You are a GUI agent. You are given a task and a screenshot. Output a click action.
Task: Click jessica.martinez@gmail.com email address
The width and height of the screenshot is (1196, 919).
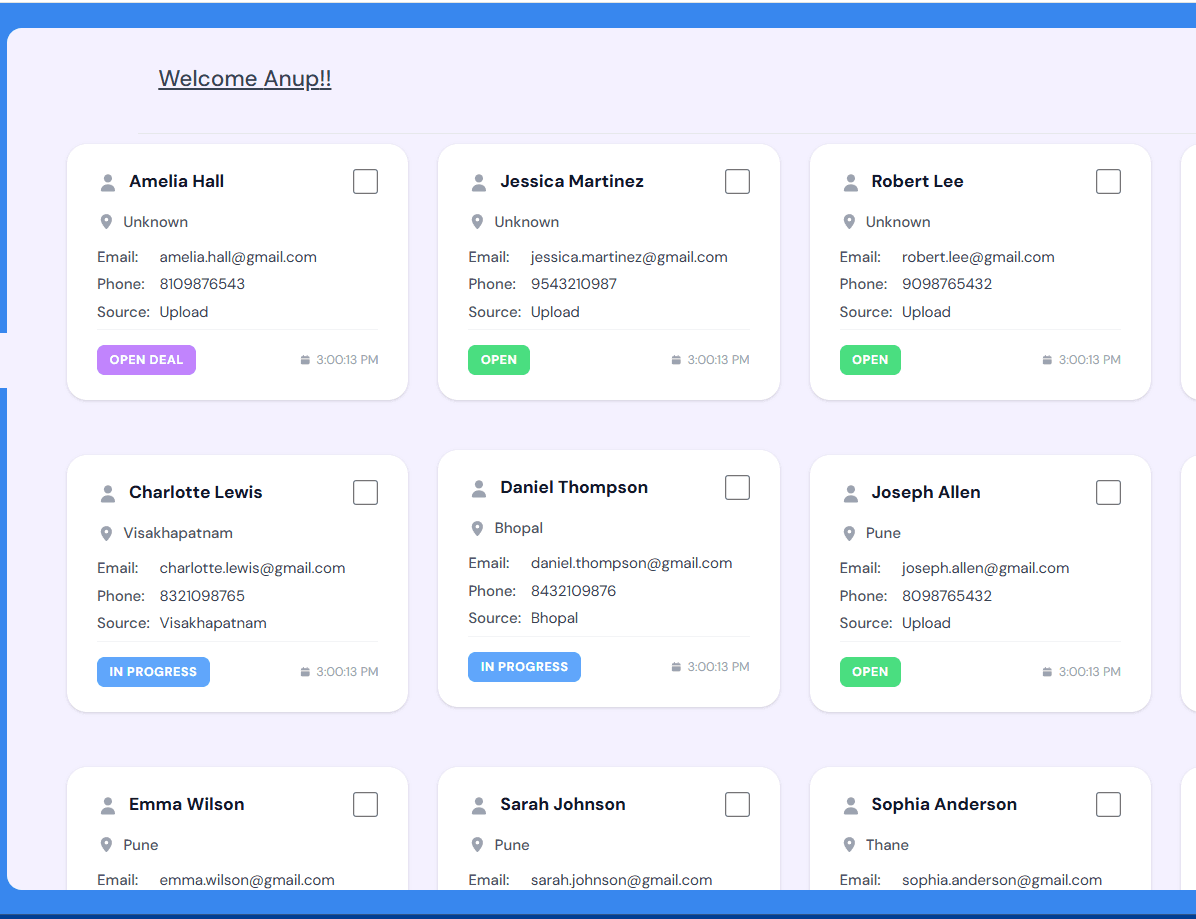pos(628,256)
